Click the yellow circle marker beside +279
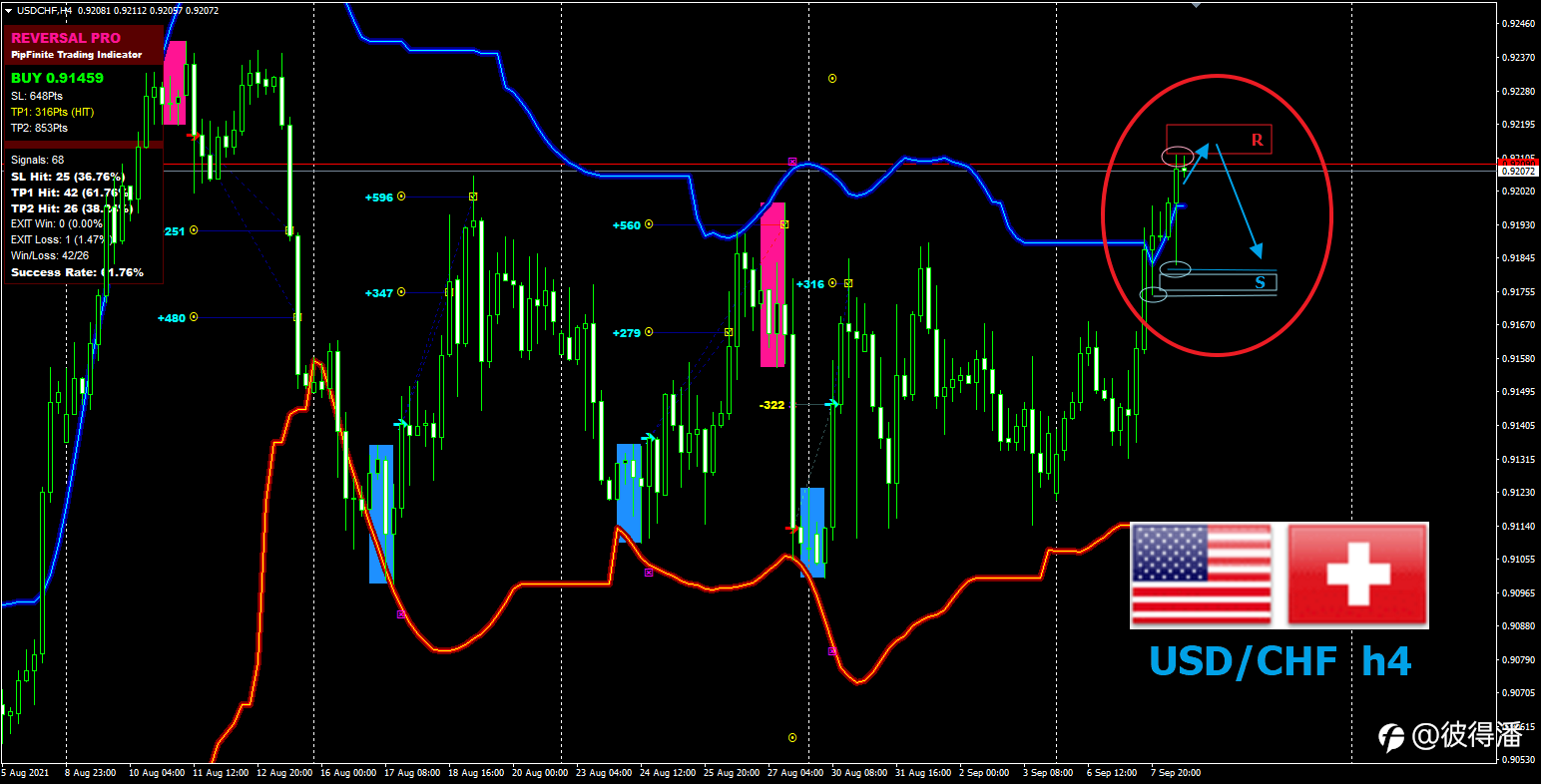This screenshot has width=1541, height=784. click(649, 332)
